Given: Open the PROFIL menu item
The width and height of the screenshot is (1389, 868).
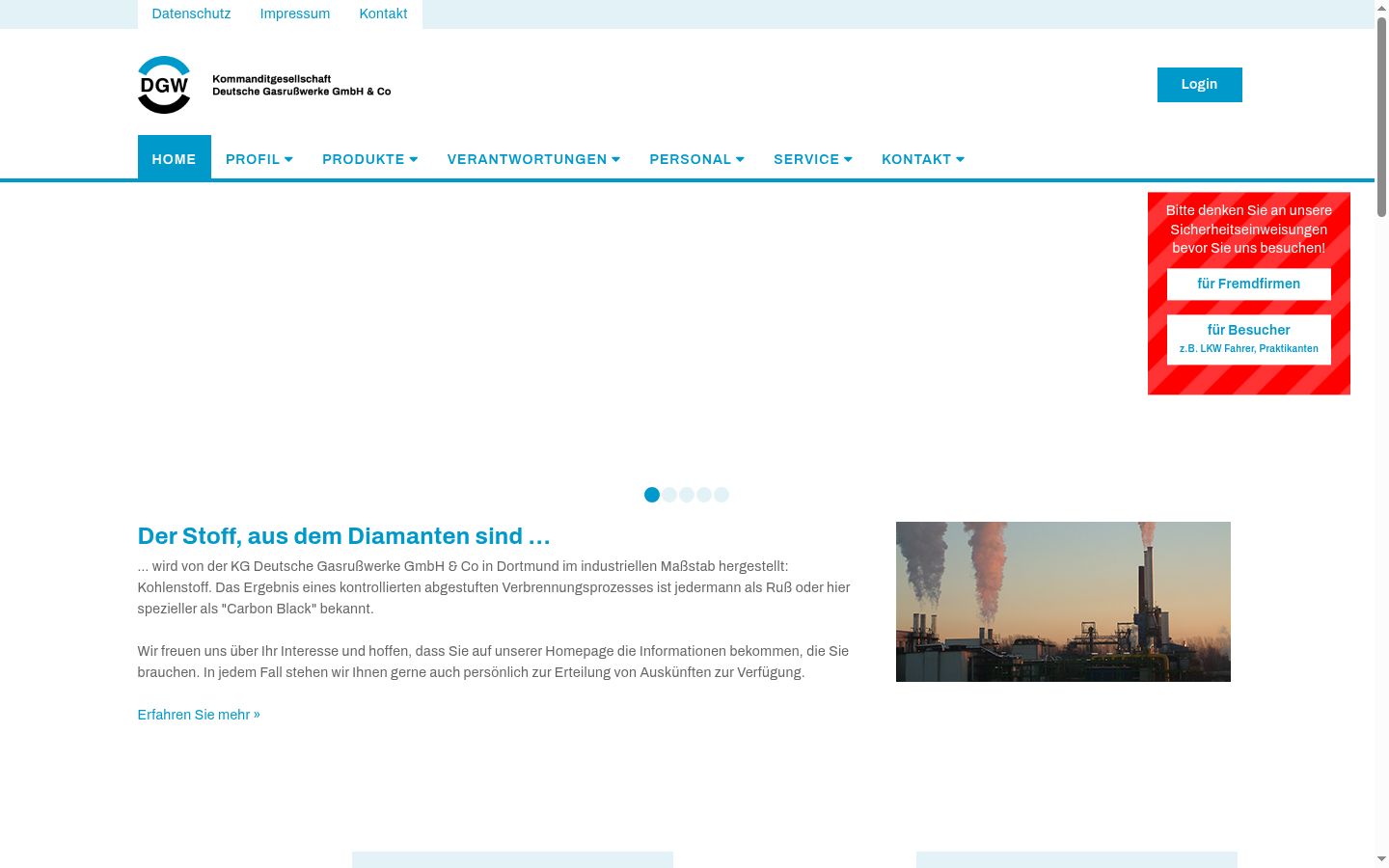Looking at the screenshot, I should (x=253, y=159).
